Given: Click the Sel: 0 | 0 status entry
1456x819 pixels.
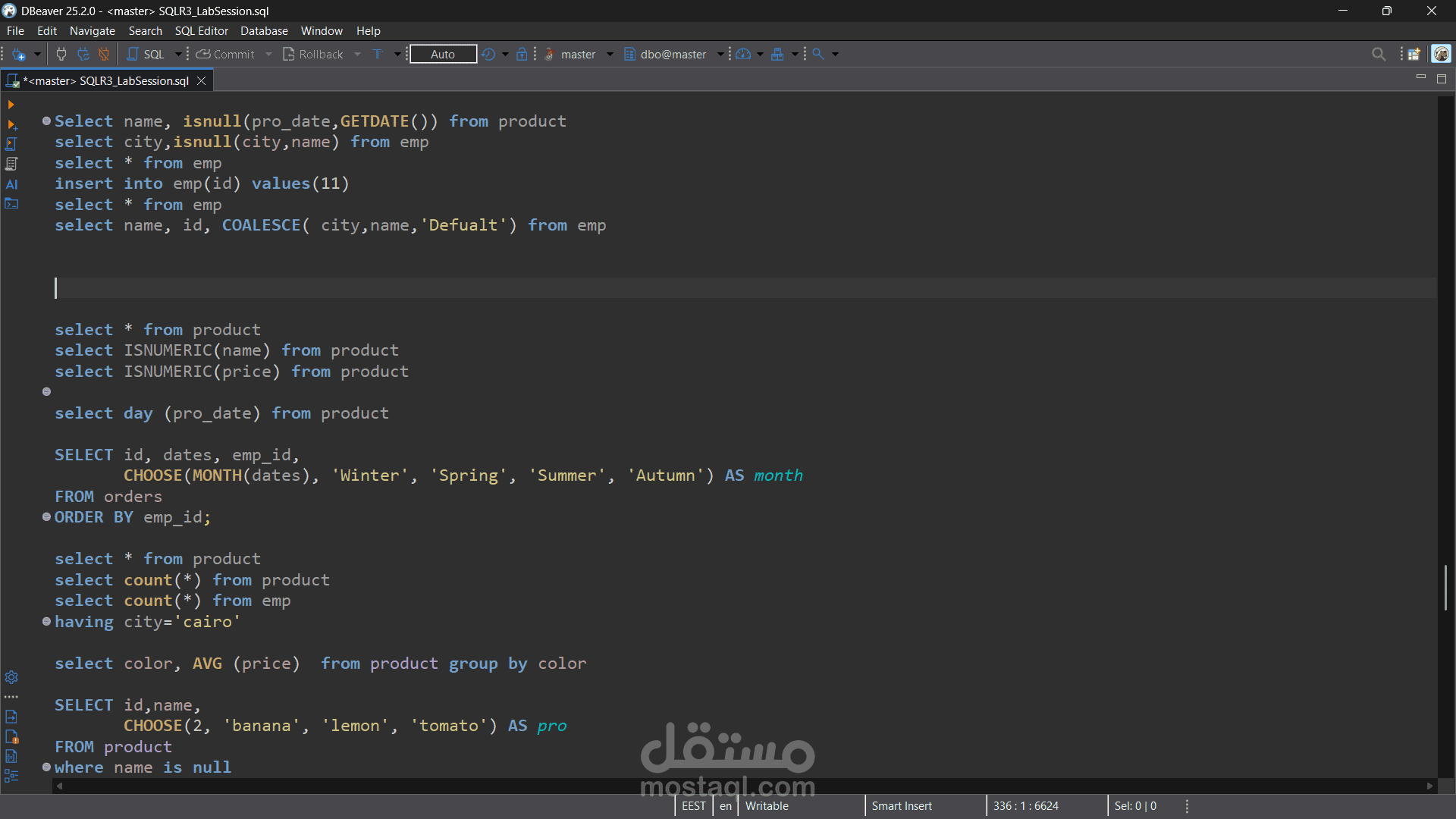Looking at the screenshot, I should click(x=1135, y=806).
